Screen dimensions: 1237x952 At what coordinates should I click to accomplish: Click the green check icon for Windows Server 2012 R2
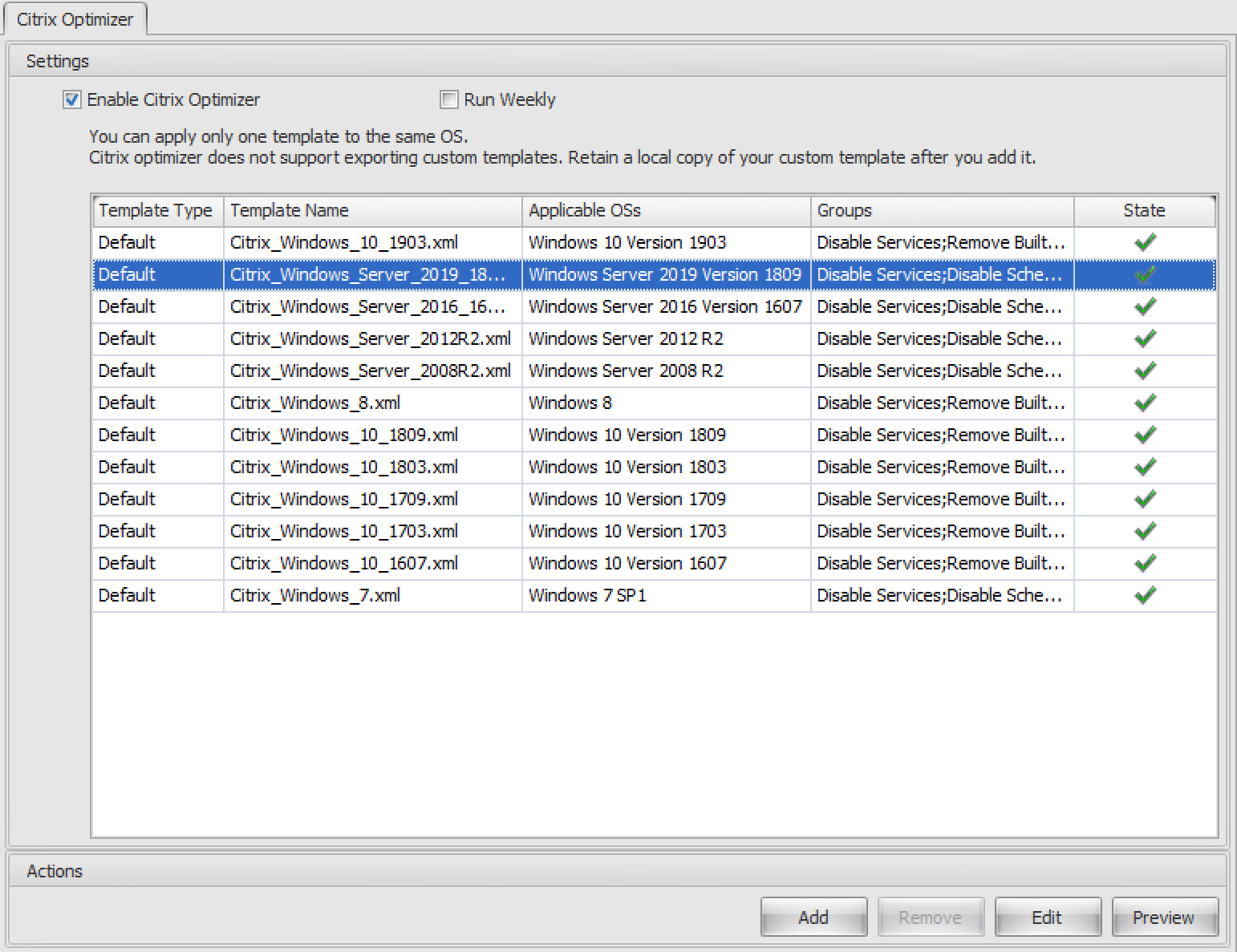(x=1145, y=338)
